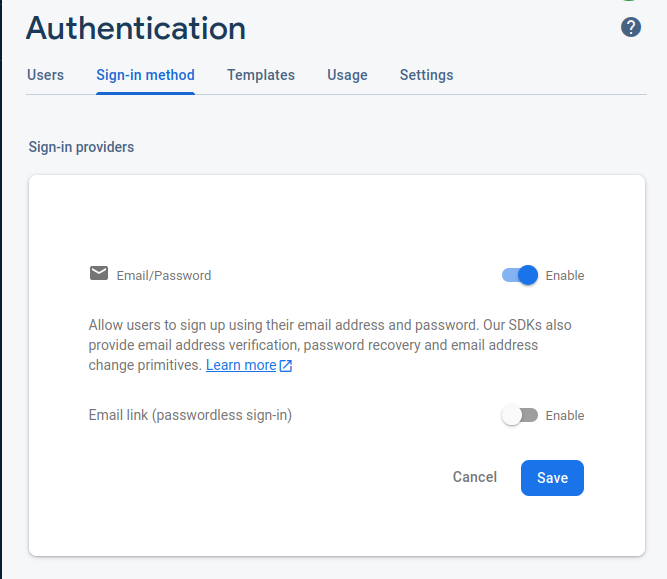Open the Settings tab
Viewport: 667px width, 579px height.
[x=426, y=75]
